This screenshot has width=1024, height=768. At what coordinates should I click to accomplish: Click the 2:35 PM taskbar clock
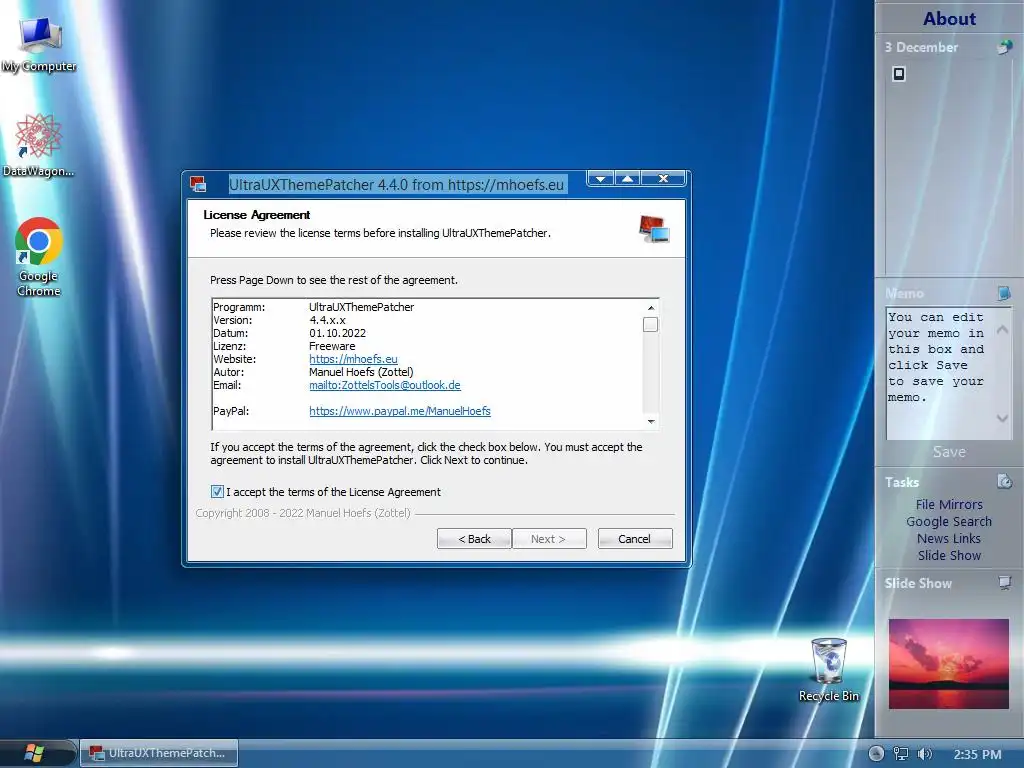(977, 754)
